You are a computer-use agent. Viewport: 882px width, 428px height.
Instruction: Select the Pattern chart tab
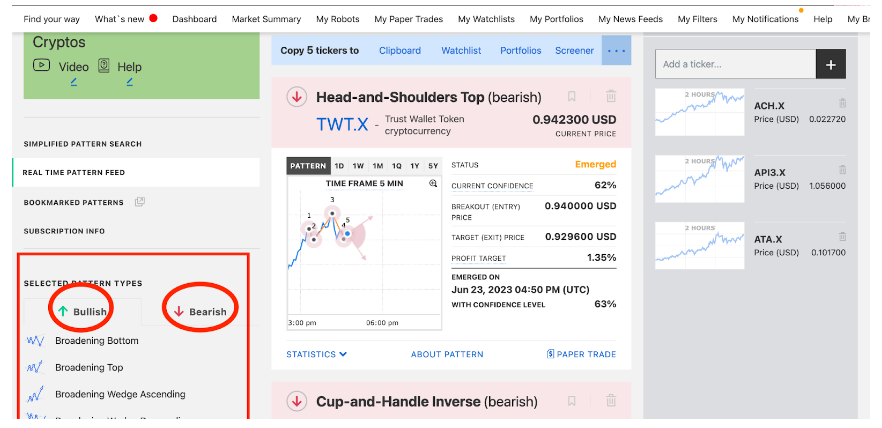308,166
